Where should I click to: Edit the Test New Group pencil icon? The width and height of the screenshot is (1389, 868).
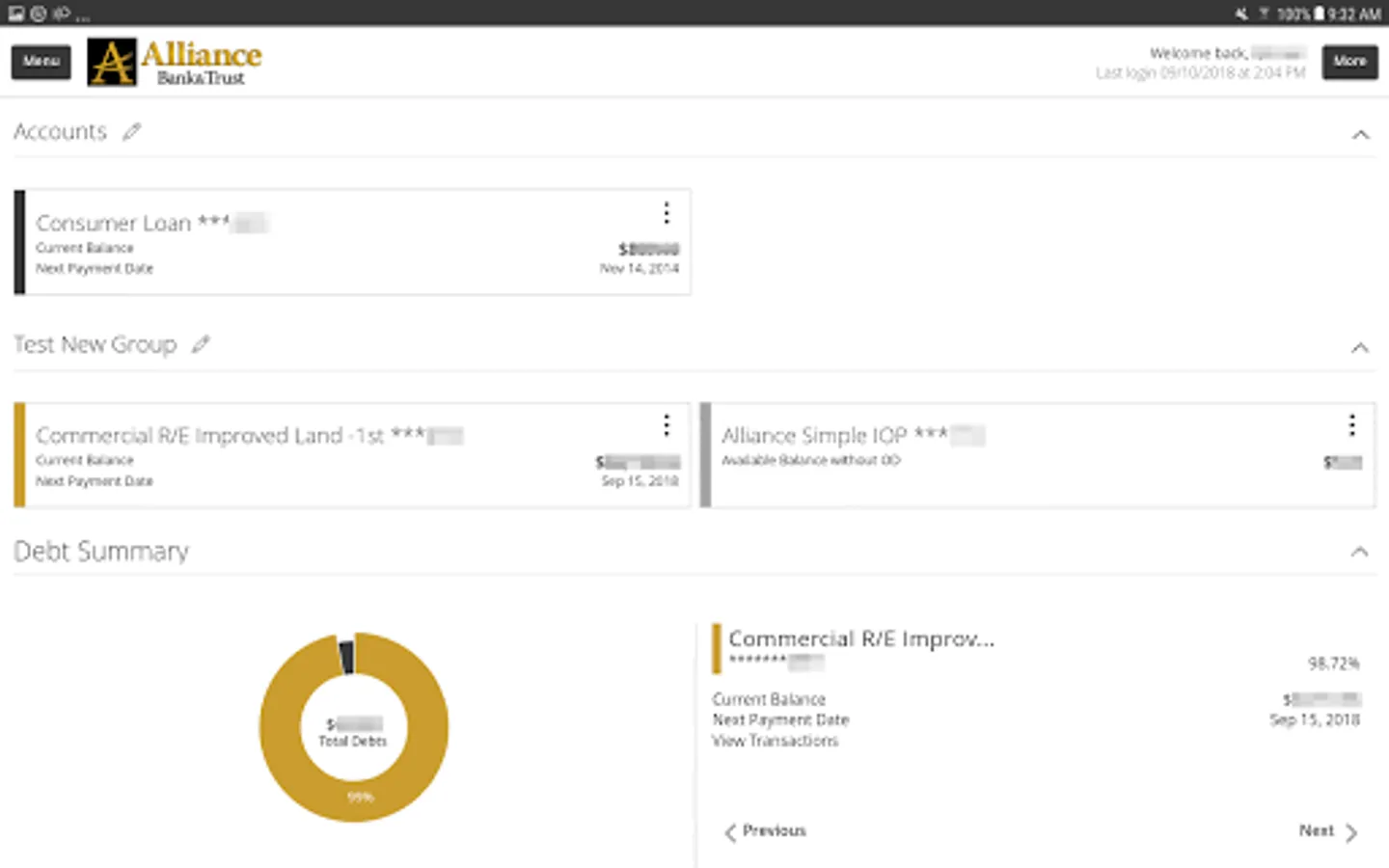[x=200, y=344]
